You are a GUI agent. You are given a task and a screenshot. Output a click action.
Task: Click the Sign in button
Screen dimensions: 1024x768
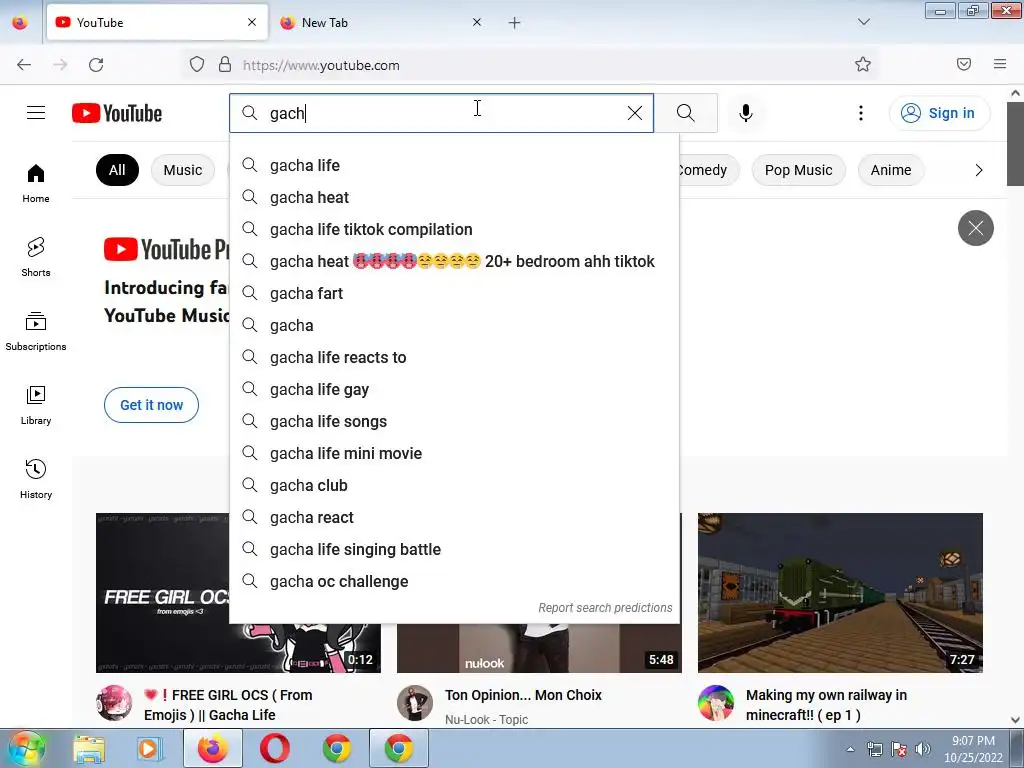click(939, 113)
